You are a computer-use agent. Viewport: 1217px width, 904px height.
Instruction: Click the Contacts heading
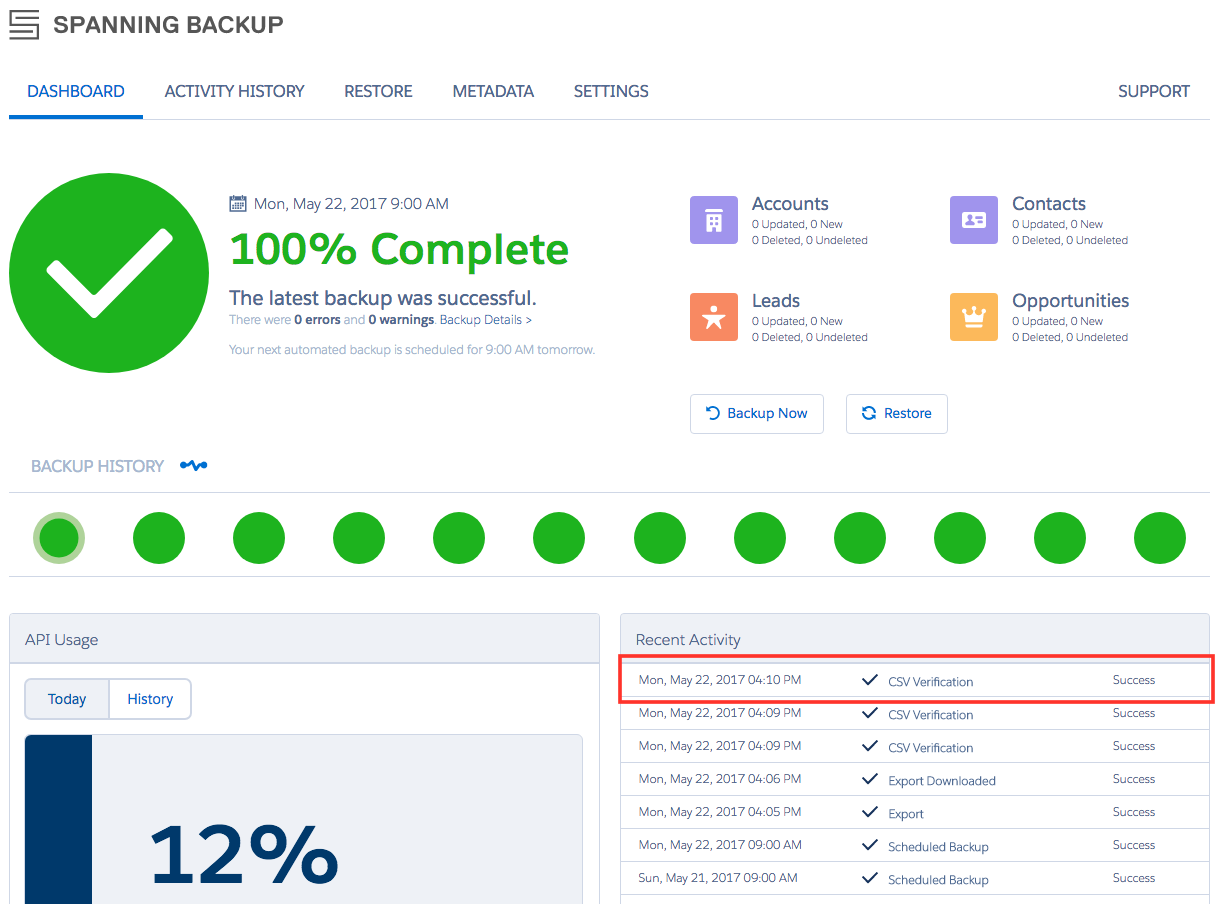pyautogui.click(x=1049, y=204)
